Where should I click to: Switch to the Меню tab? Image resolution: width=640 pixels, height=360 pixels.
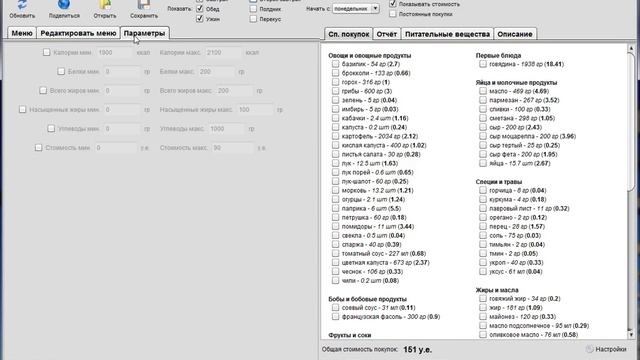tap(22, 33)
